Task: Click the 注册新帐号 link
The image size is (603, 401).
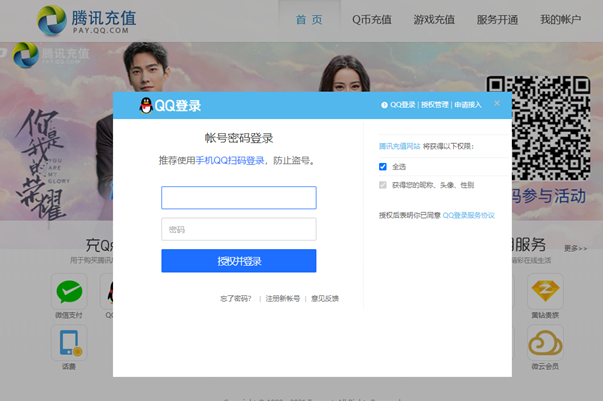Action: 283,298
